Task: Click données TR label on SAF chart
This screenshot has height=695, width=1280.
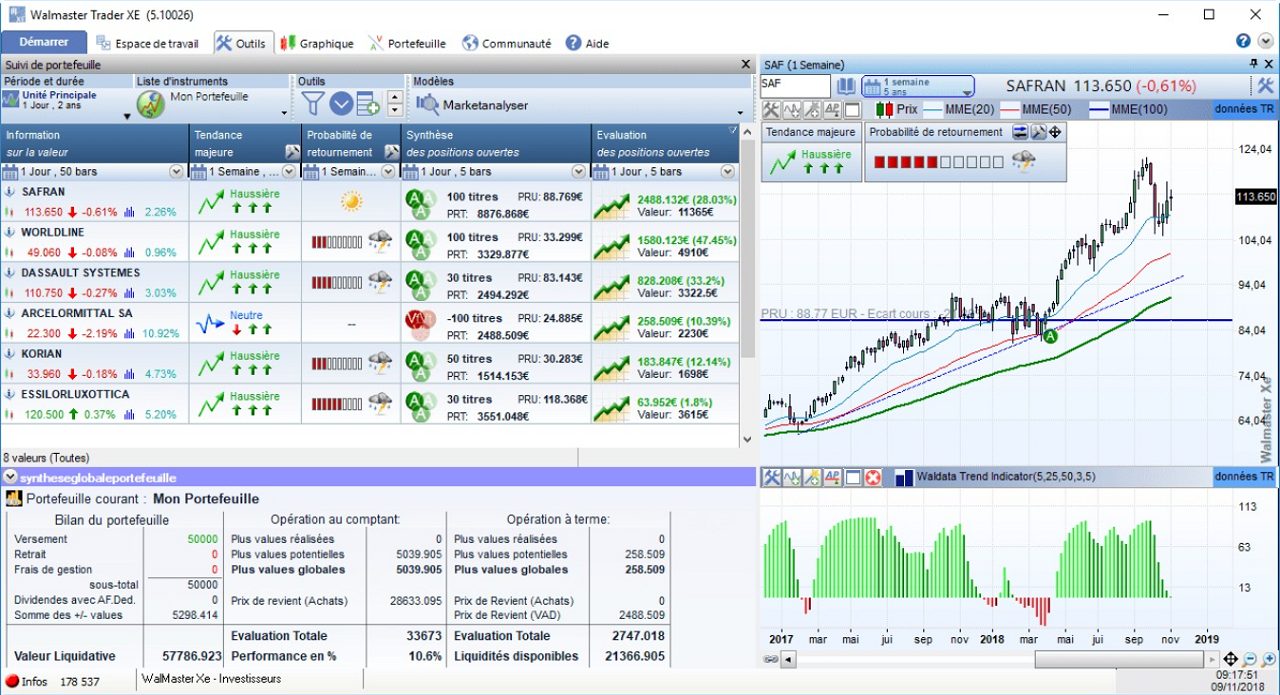Action: tap(1244, 109)
